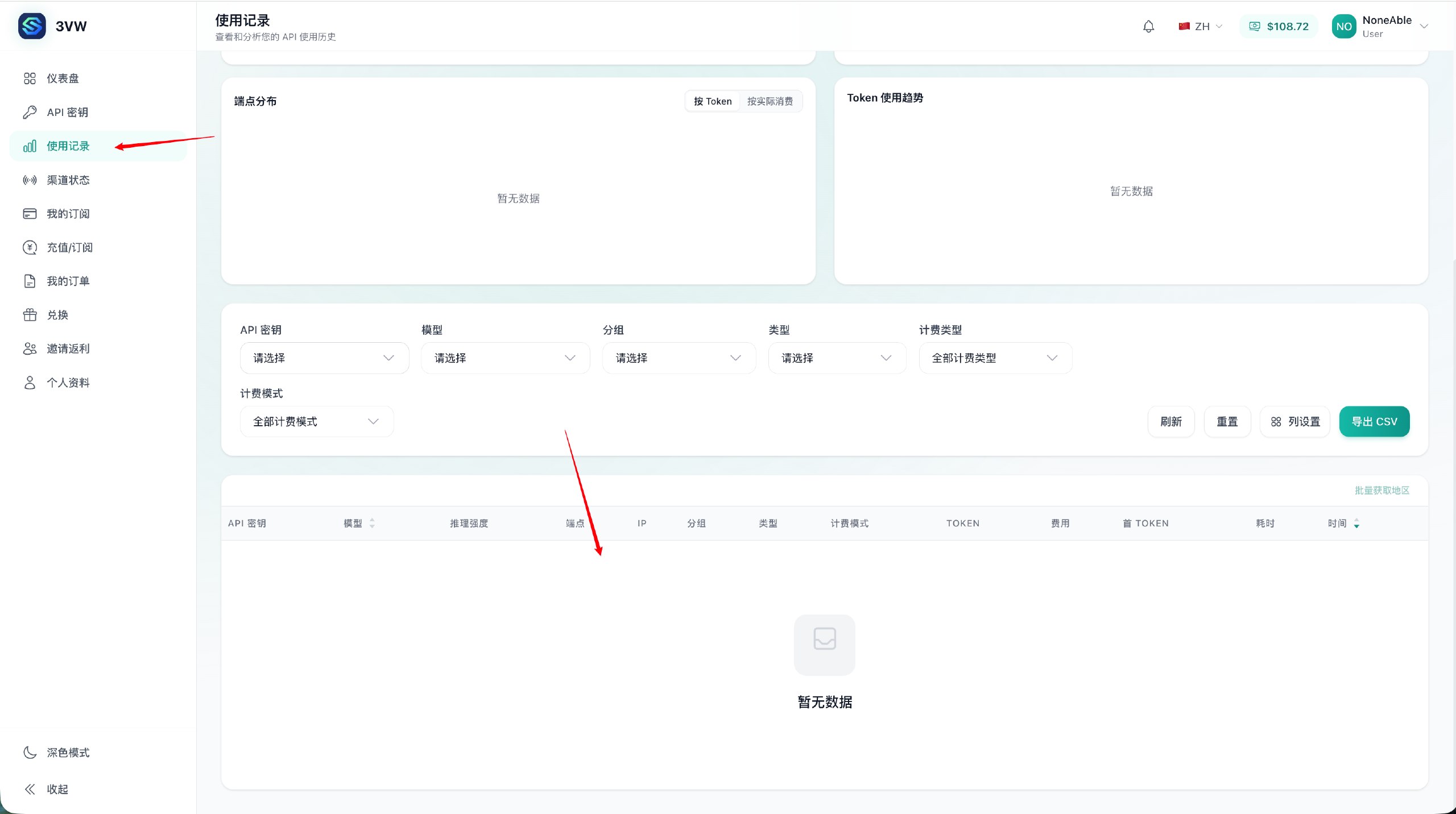Screen dimensions: 1456x814
Task: Open 渠道状态 sidebar page
Action: click(x=98, y=180)
